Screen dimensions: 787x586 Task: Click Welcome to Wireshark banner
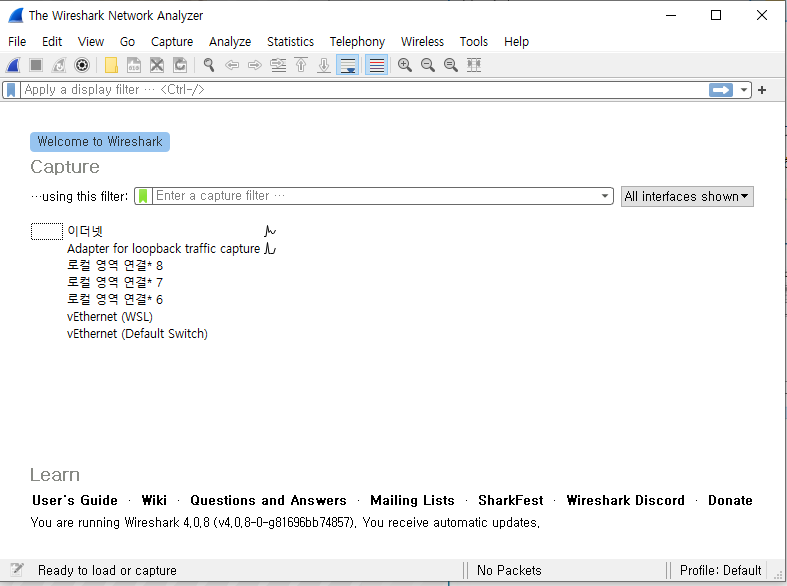click(x=100, y=142)
